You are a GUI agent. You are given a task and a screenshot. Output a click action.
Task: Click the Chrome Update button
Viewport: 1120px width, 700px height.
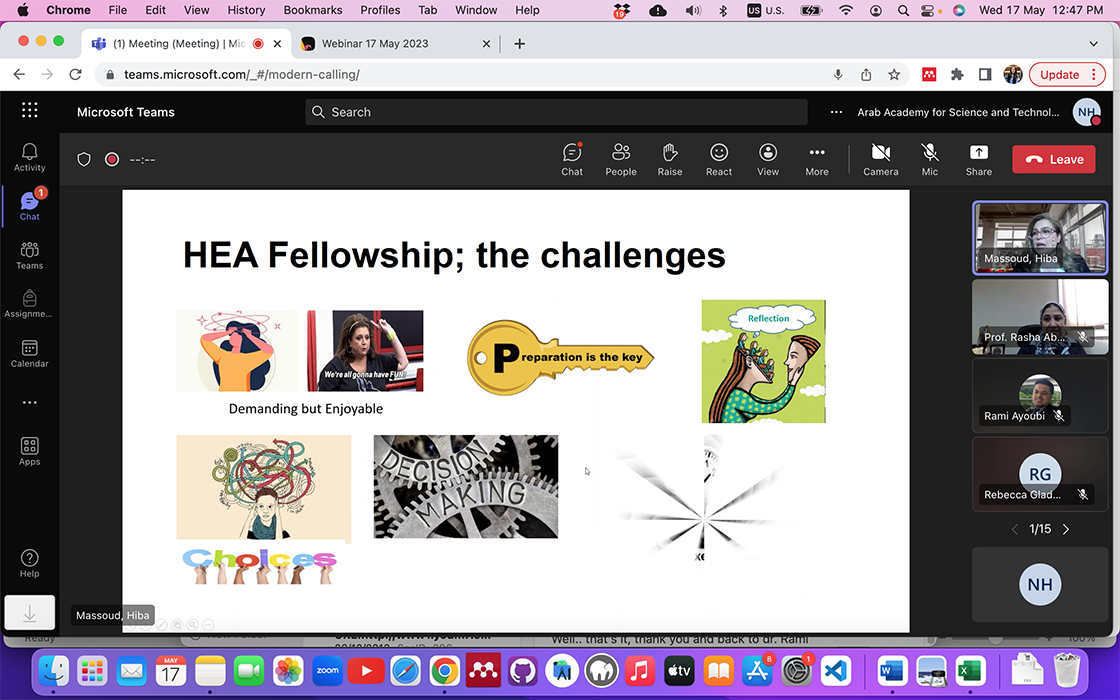click(1059, 75)
